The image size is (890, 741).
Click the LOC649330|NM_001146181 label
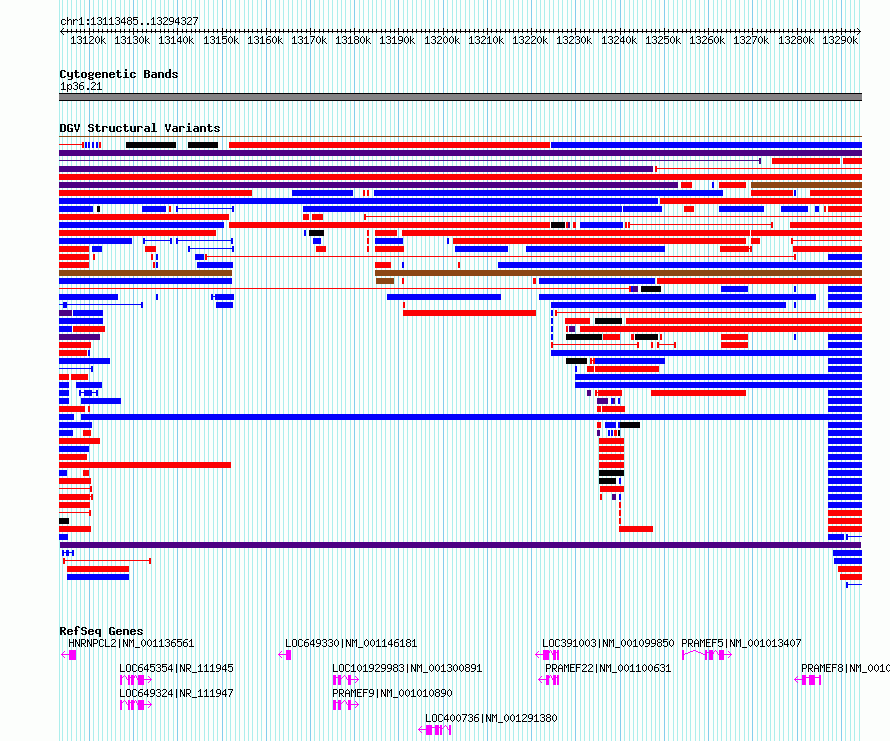coord(351,643)
